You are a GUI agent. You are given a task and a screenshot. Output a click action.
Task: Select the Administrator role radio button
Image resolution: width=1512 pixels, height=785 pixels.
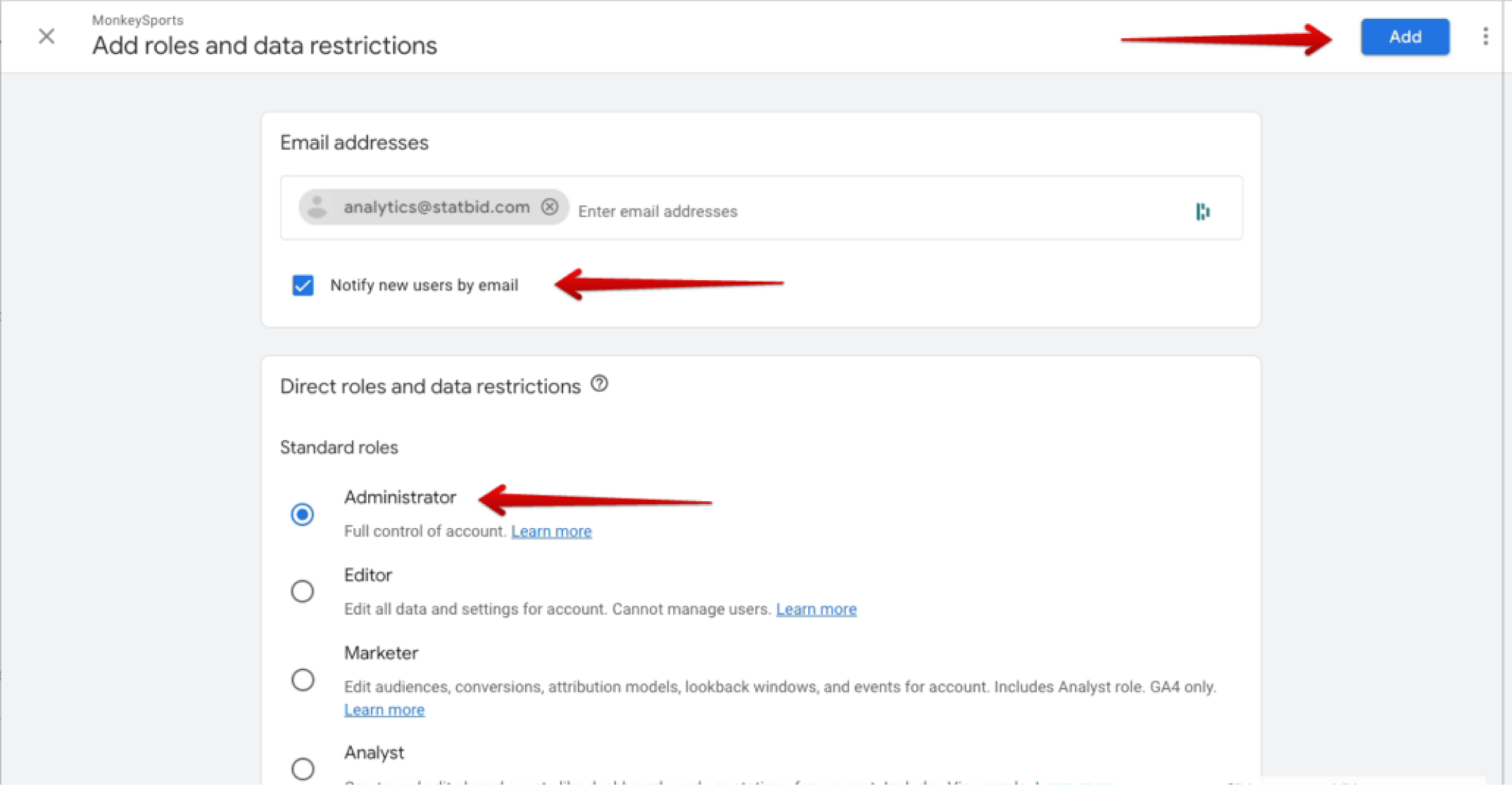[303, 515]
